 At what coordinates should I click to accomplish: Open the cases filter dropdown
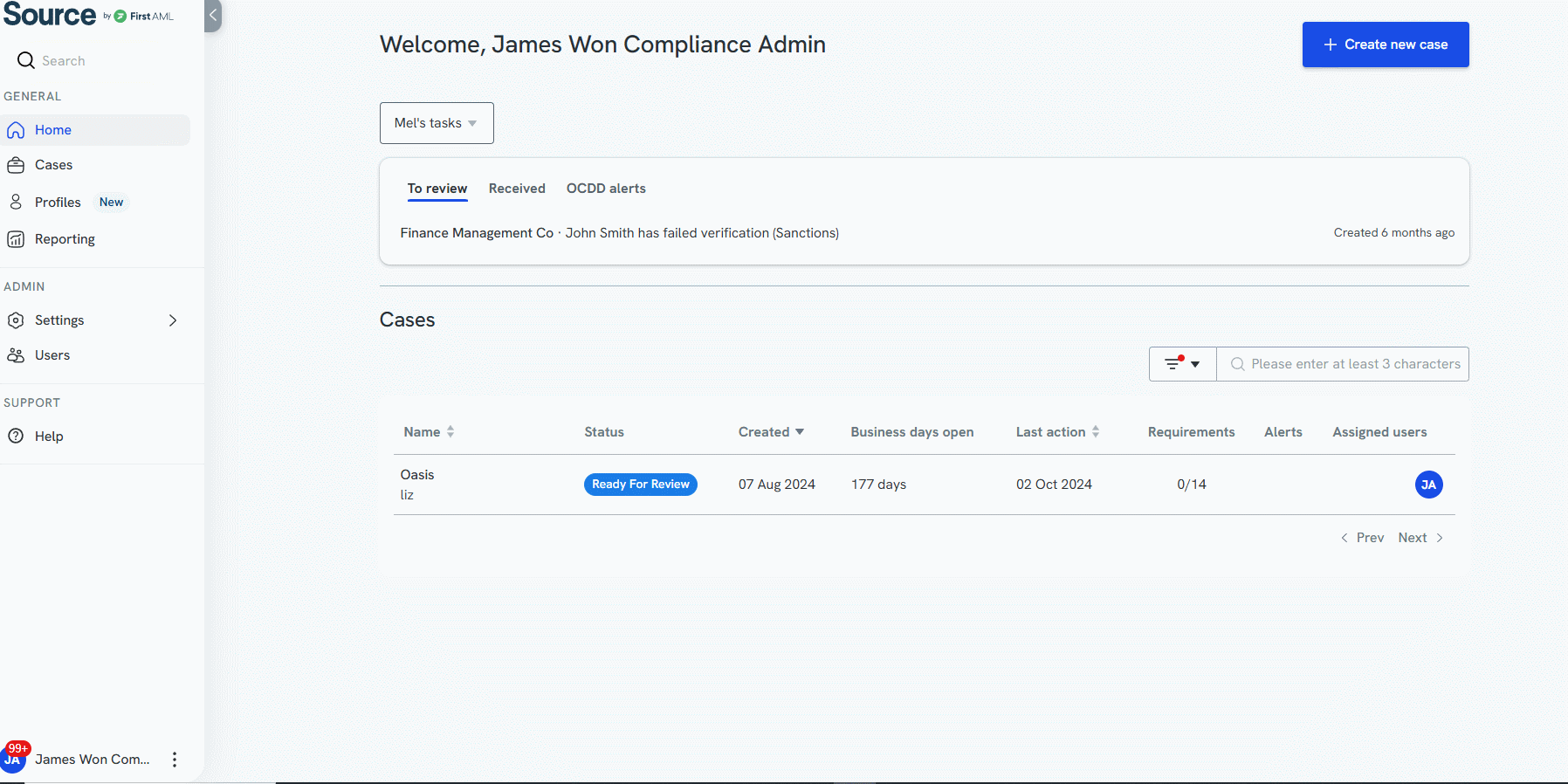click(1183, 364)
